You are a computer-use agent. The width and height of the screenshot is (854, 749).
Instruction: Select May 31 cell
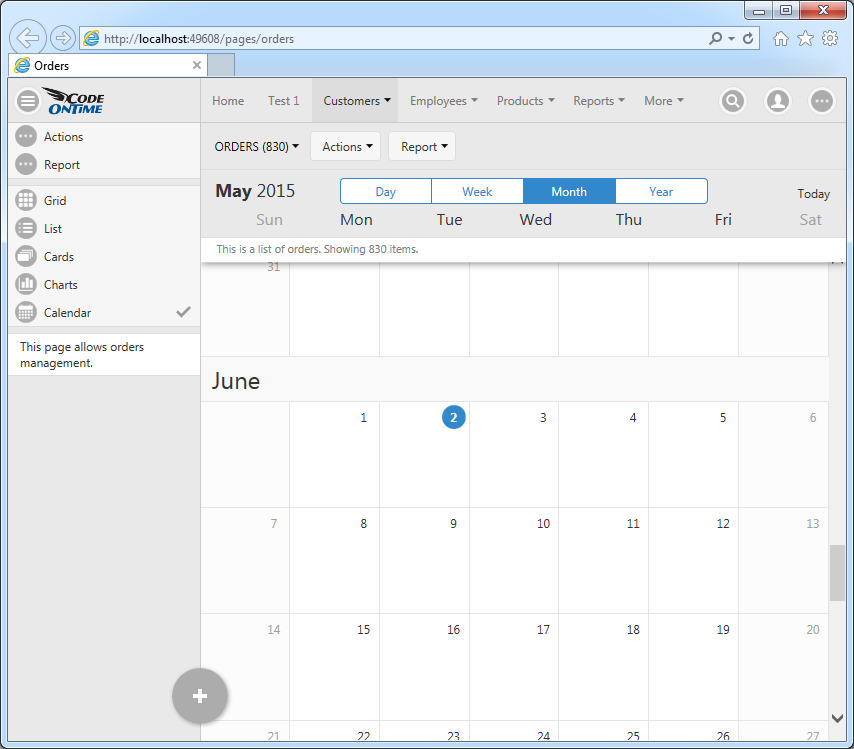pos(245,309)
